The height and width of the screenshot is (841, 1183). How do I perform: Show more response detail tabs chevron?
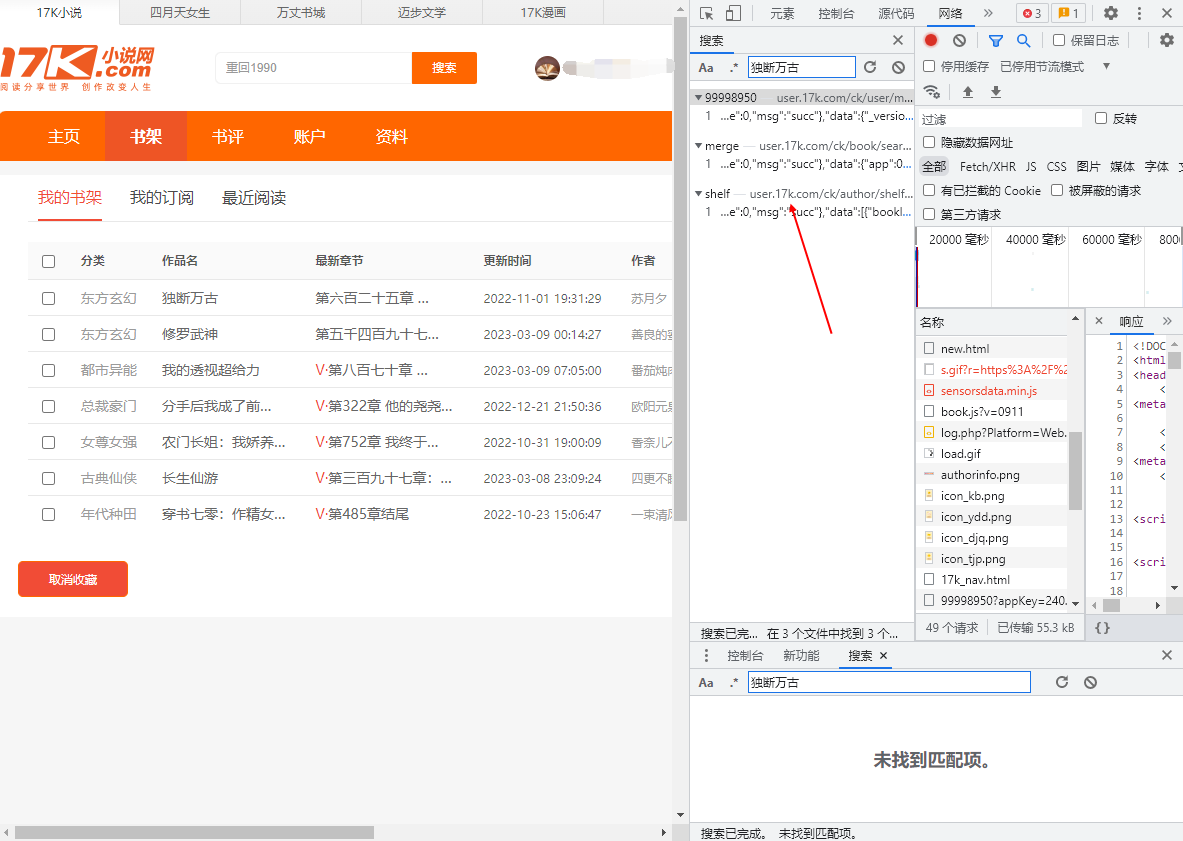tap(1167, 321)
